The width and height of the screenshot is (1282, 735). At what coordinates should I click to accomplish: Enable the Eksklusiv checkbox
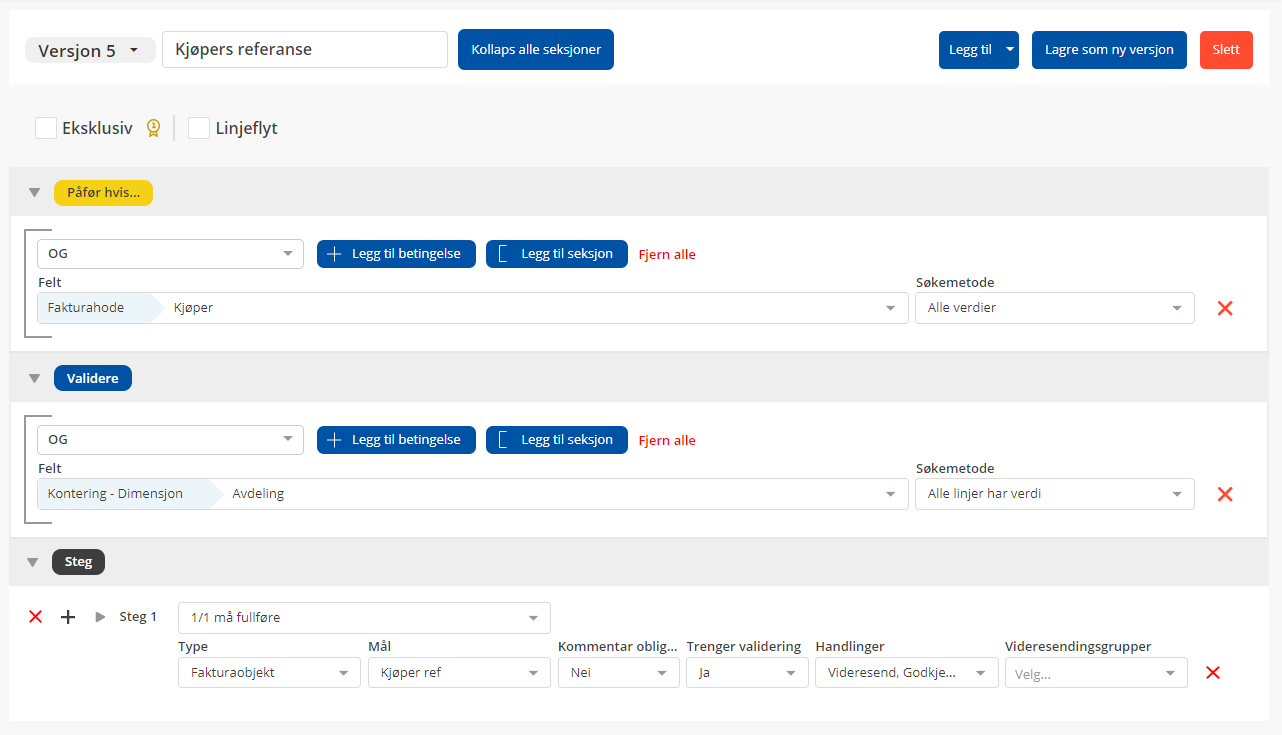46,128
